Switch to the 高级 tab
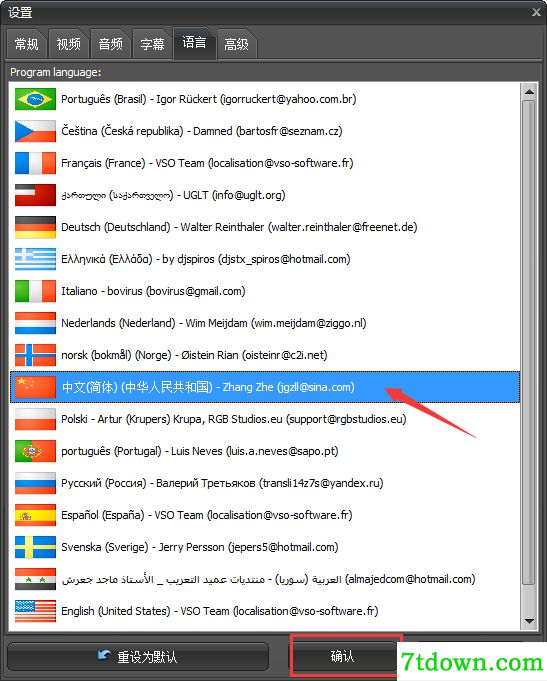 (x=236, y=44)
